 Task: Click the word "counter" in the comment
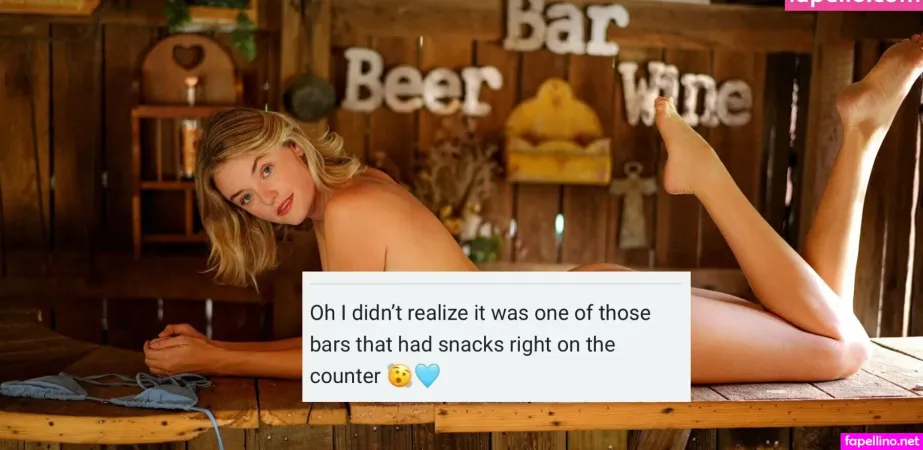pyautogui.click(x=345, y=377)
